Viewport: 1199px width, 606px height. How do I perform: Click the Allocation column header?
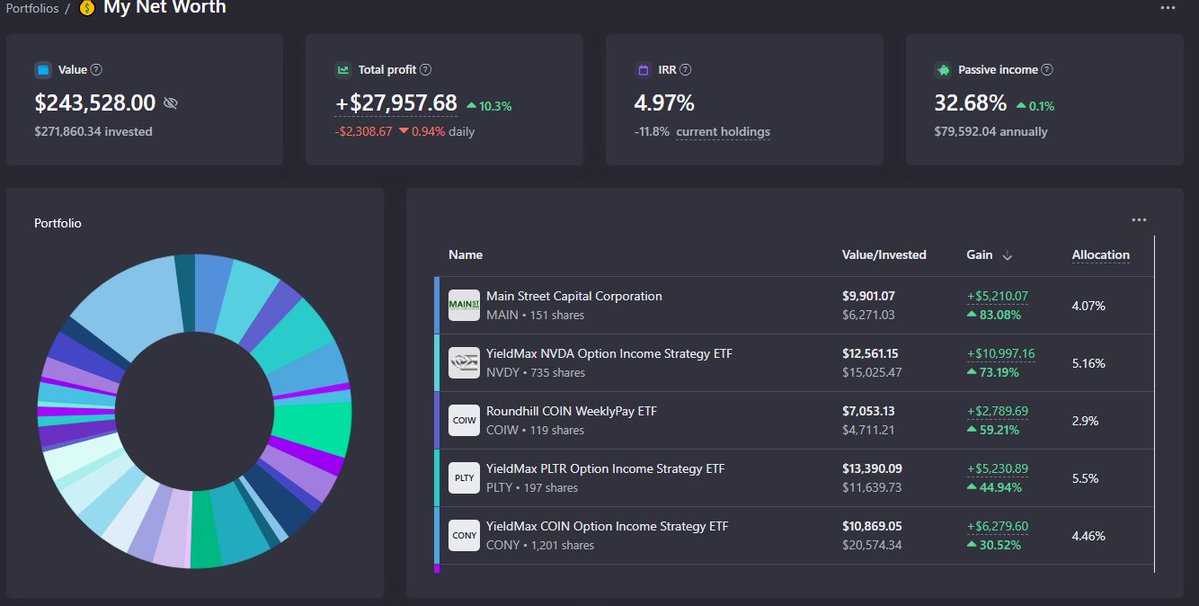pyautogui.click(x=1100, y=254)
